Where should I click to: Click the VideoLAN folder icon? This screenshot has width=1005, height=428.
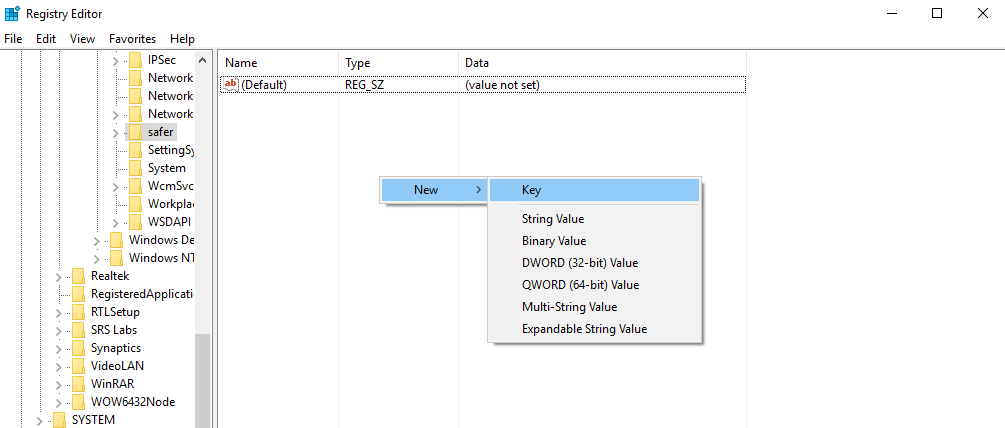(78, 366)
